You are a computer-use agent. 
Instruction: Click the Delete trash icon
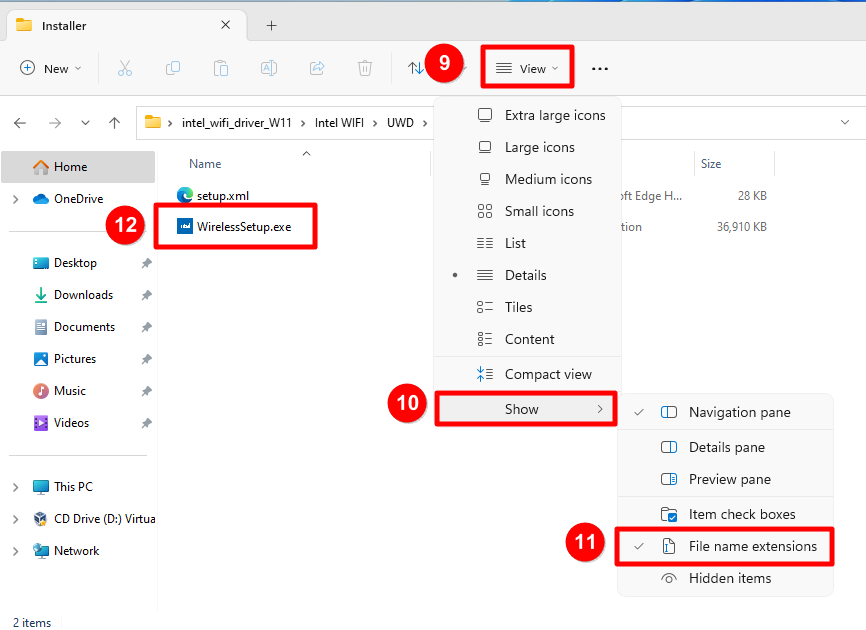tap(365, 68)
